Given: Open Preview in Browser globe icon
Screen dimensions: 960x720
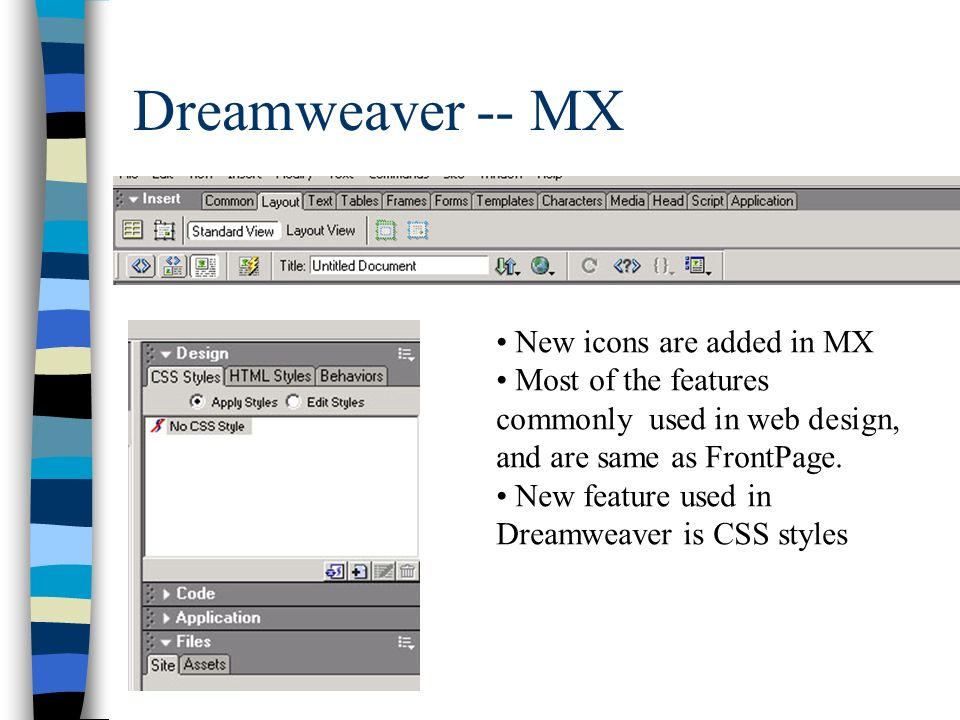Looking at the screenshot, I should [542, 266].
